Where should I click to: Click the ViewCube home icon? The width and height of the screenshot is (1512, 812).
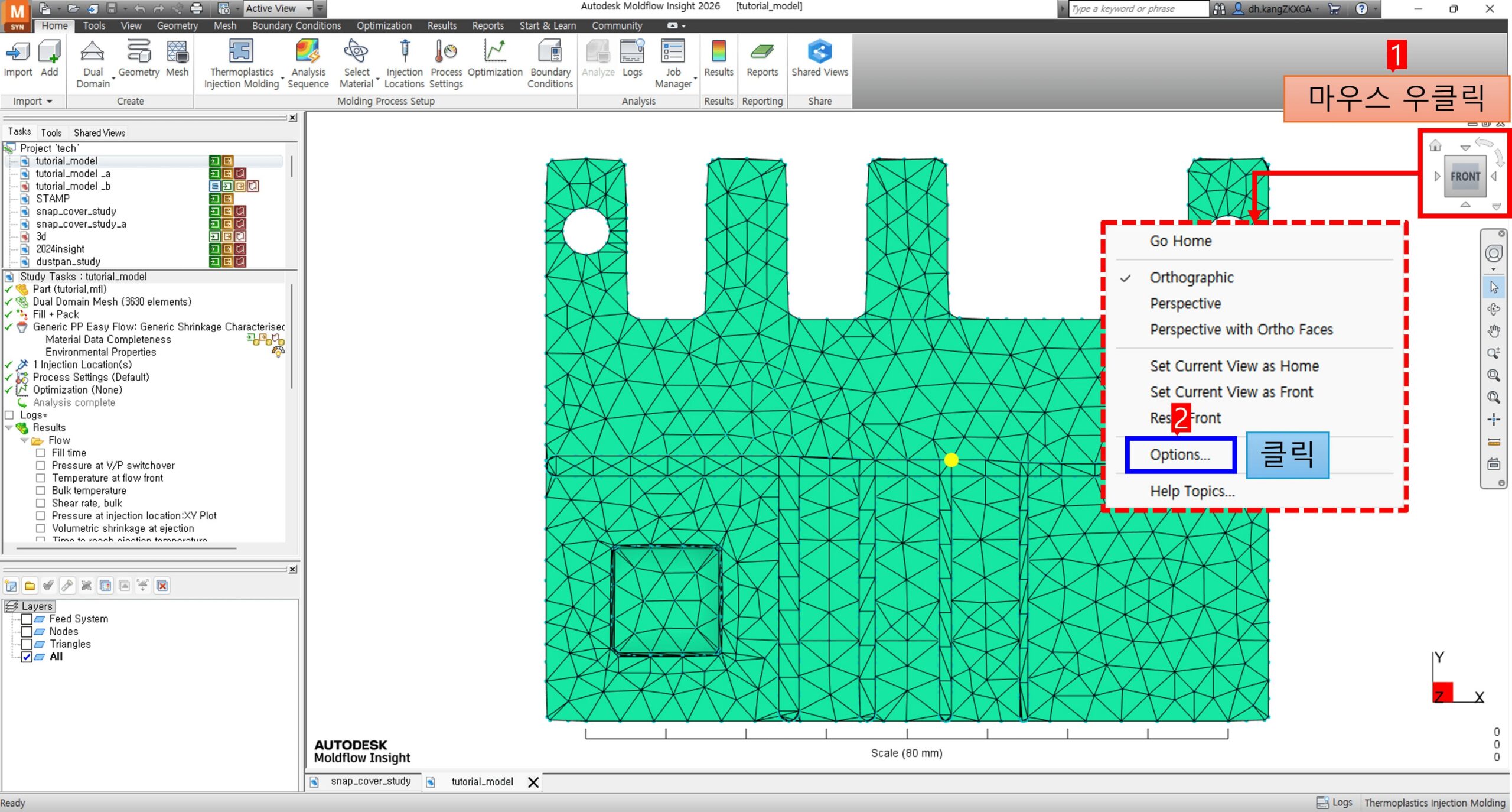(x=1435, y=145)
